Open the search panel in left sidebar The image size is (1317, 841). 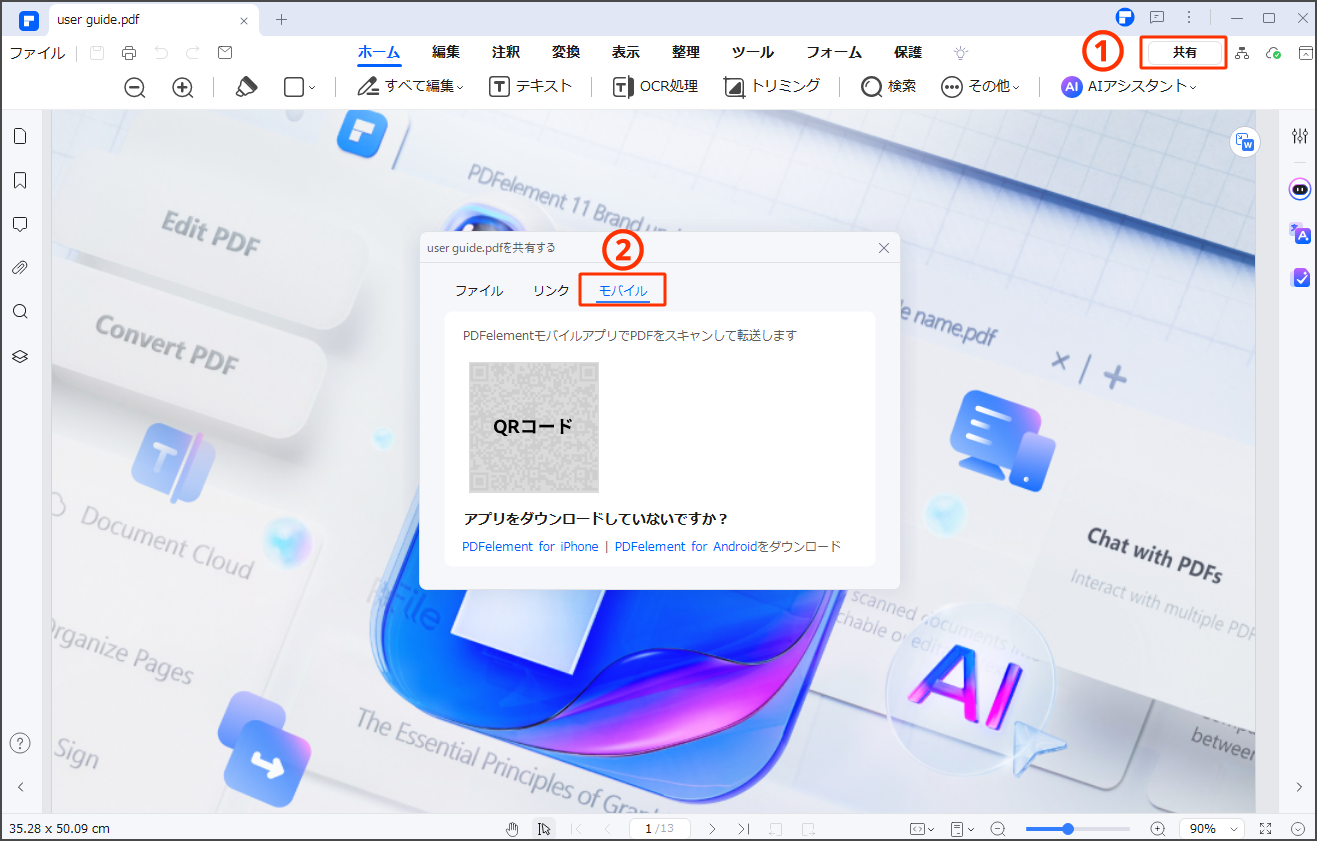[20, 312]
